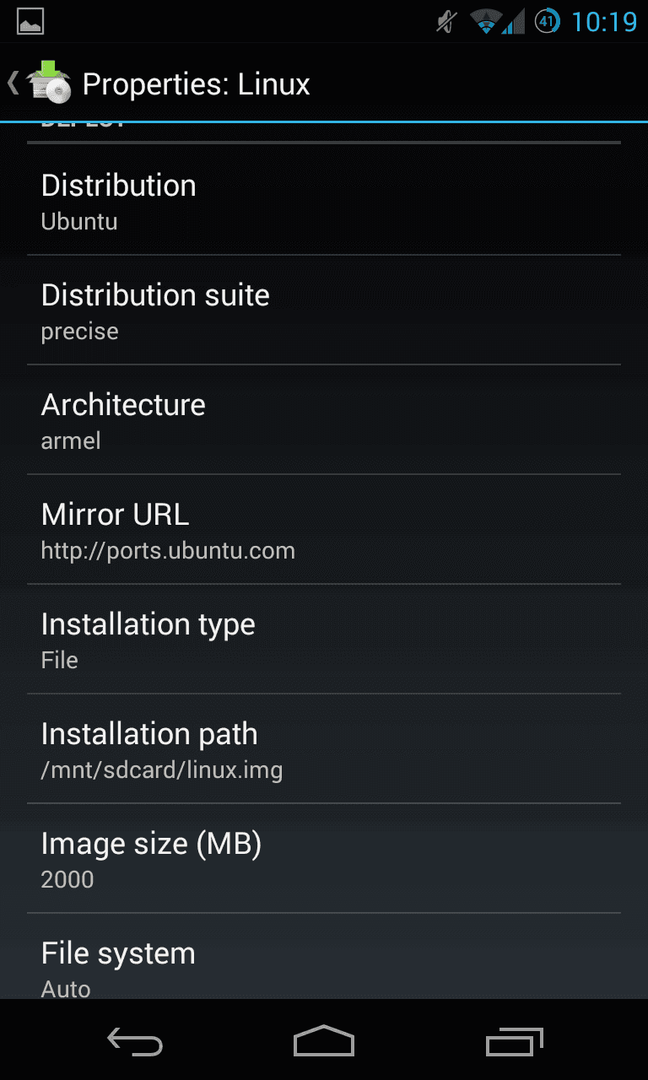The width and height of the screenshot is (648, 1080).
Task: Tap the back chevron beside the app icon
Action: point(12,82)
